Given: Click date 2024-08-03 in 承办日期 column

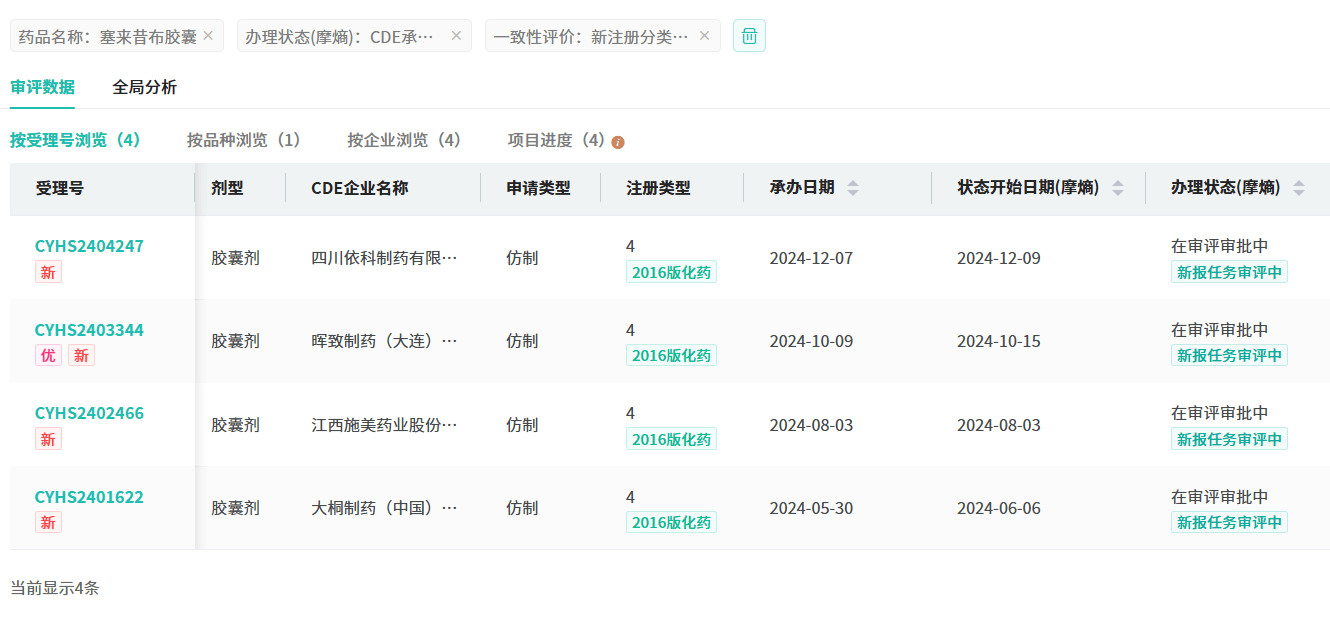Looking at the screenshot, I should click(811, 425).
